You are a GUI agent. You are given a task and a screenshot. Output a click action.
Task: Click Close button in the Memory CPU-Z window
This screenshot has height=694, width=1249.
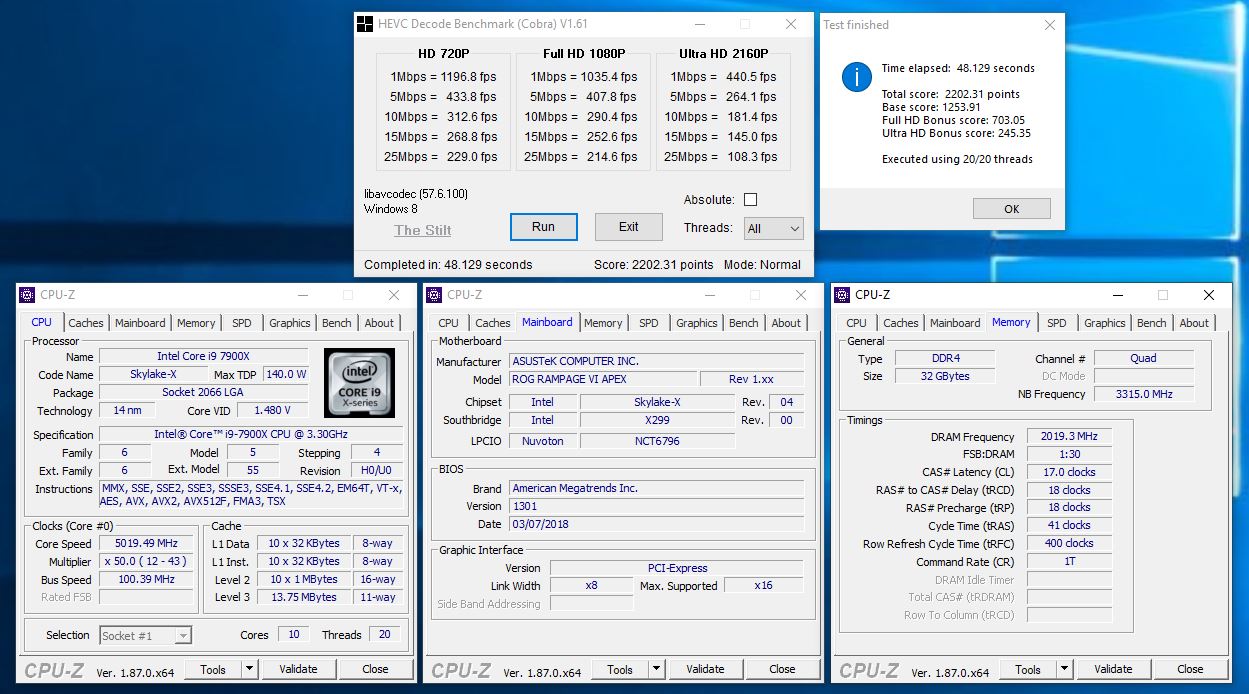click(x=1190, y=669)
